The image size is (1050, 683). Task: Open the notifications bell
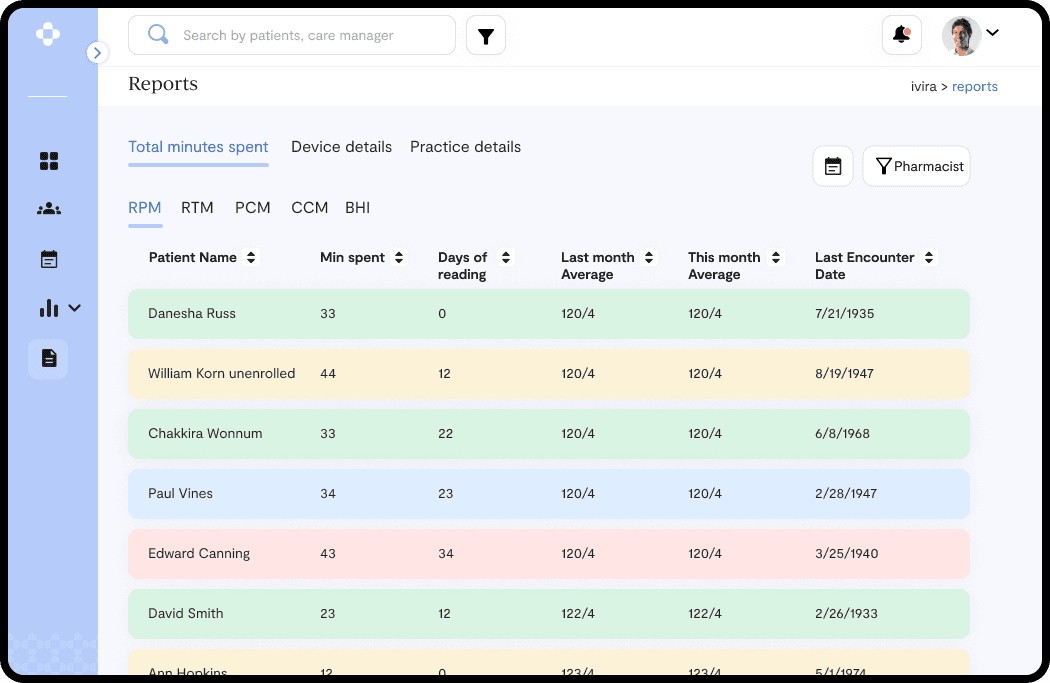click(x=901, y=35)
